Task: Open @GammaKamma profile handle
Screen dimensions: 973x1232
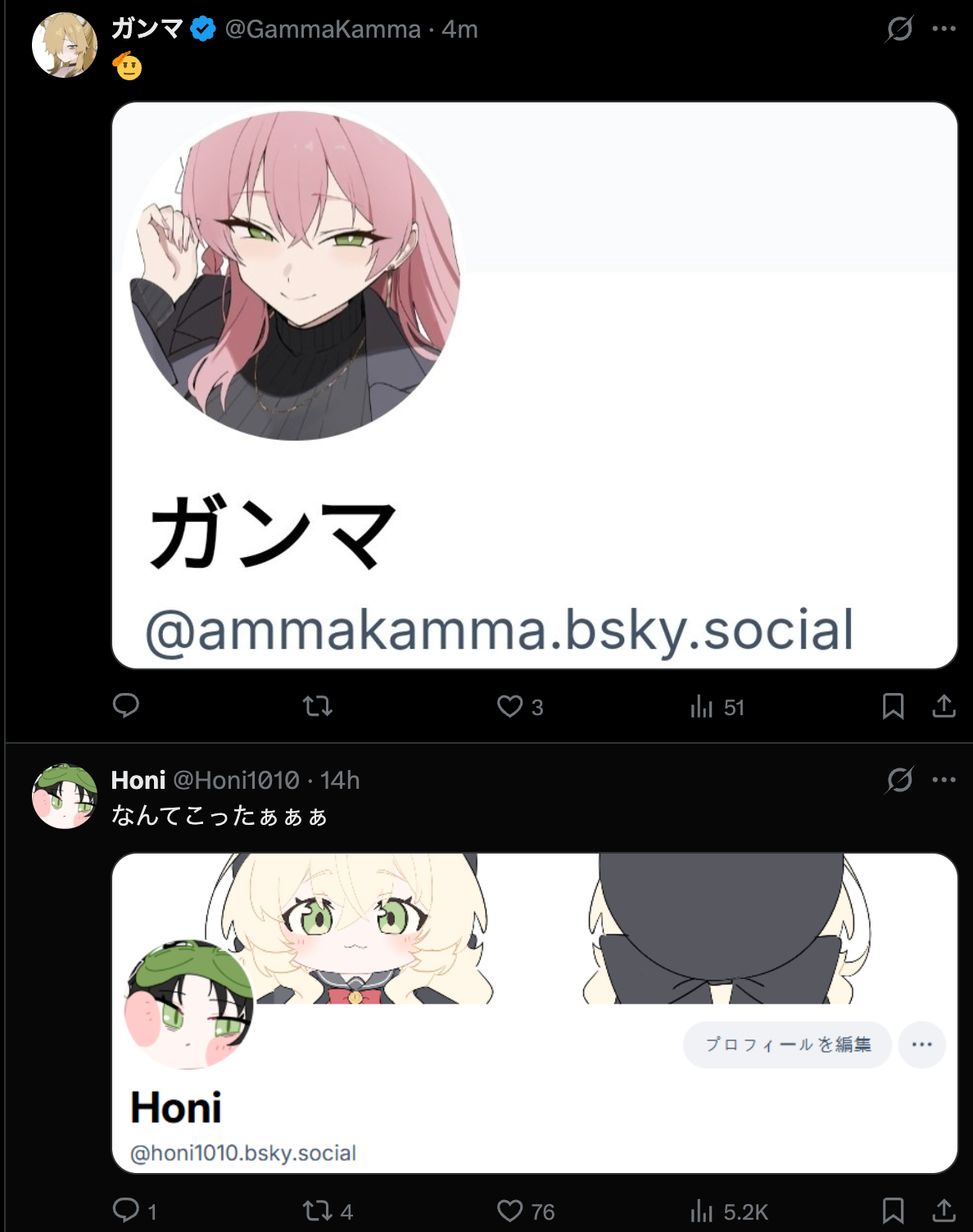Action: (323, 29)
